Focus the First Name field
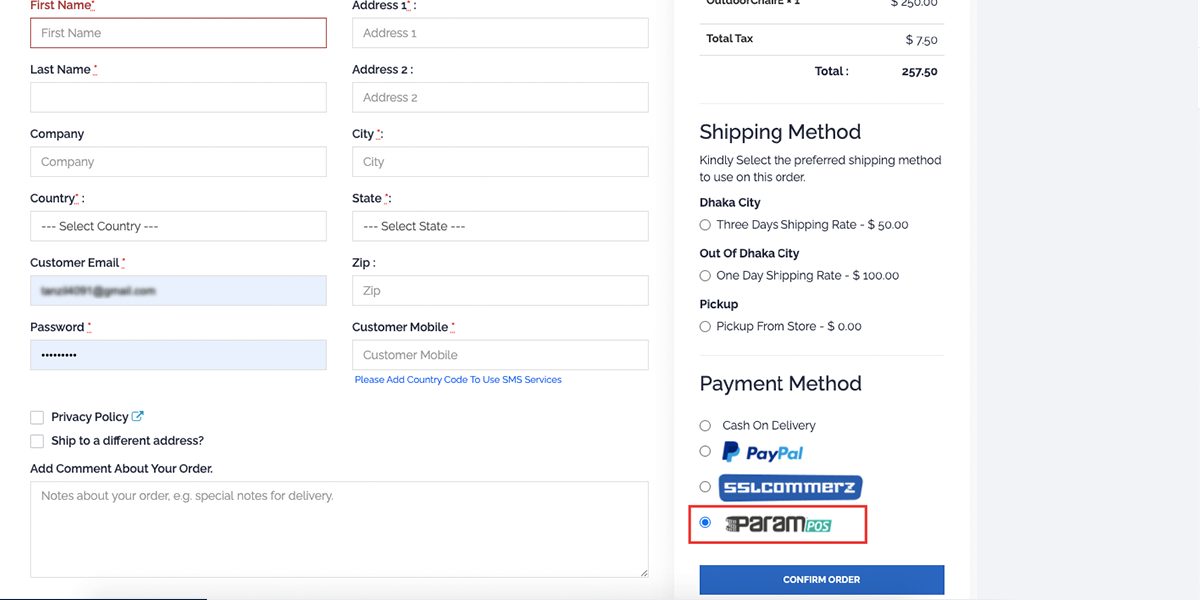Viewport: 1200px width, 600px height. 178,33
